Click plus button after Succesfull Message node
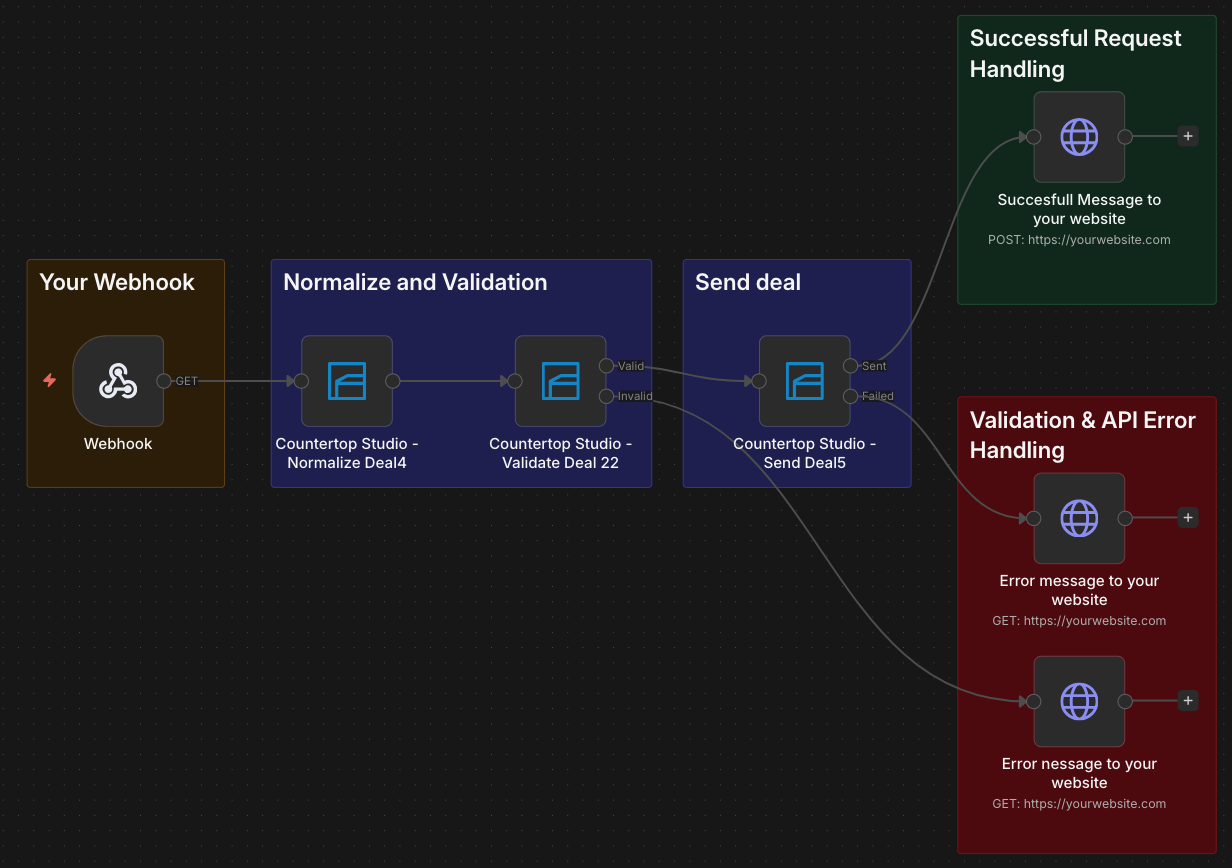The height and width of the screenshot is (868, 1232). point(1187,137)
